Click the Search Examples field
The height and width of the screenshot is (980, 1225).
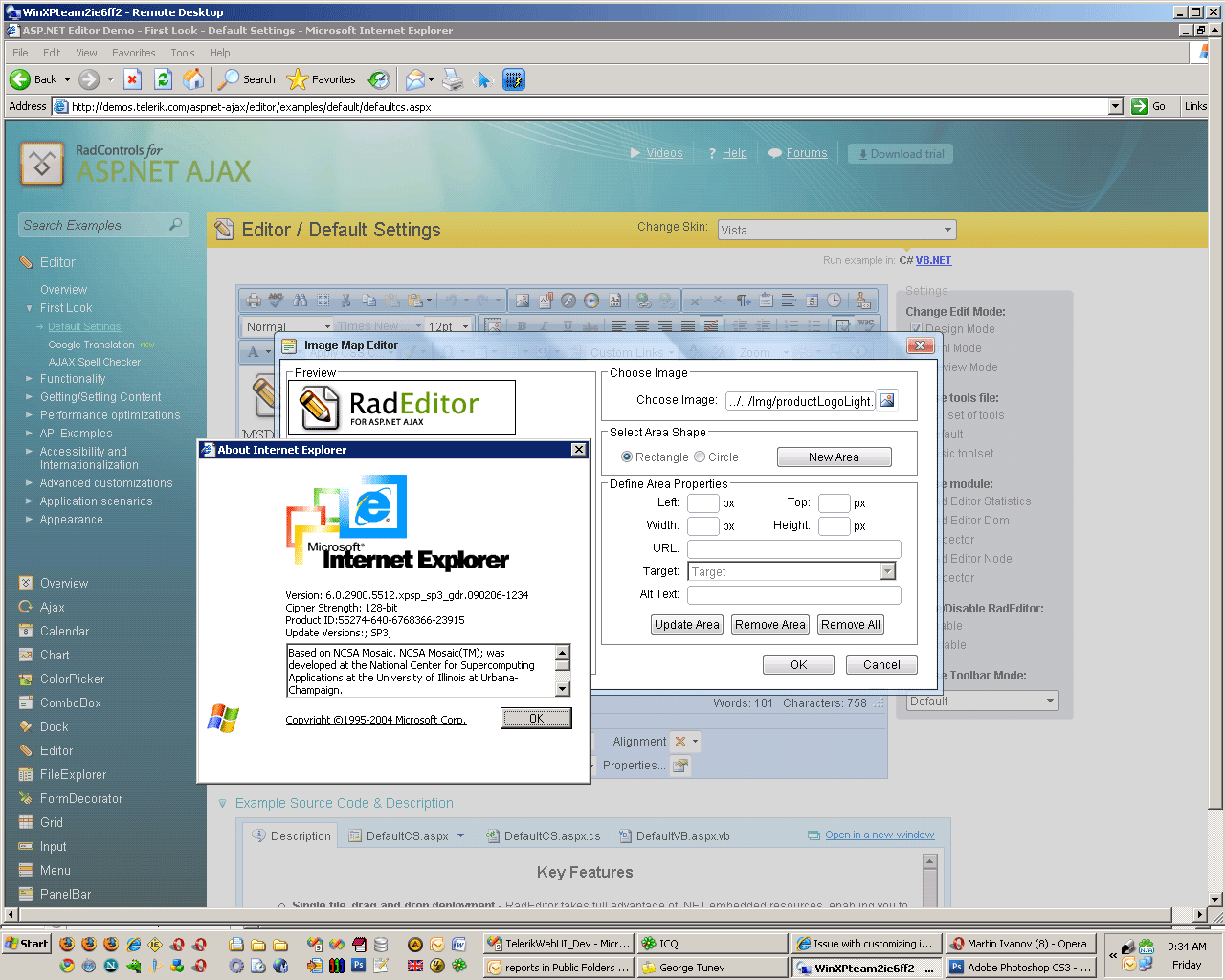[102, 225]
